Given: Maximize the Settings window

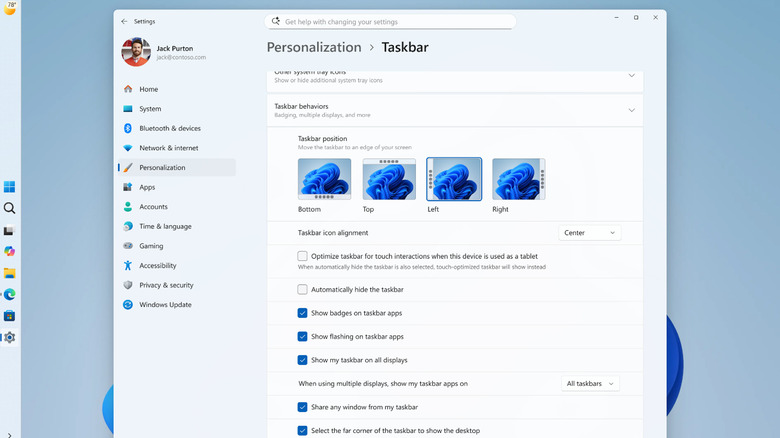Looking at the screenshot, I should click(636, 17).
